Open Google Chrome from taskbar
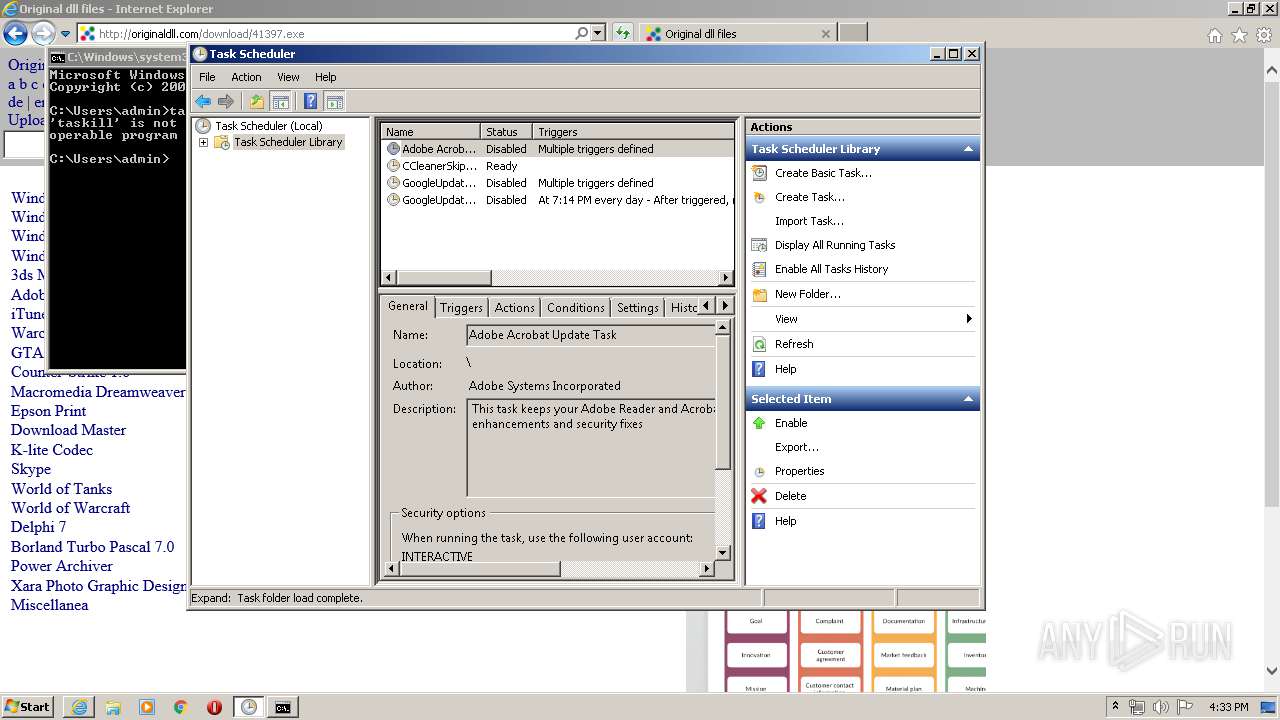 [x=181, y=707]
